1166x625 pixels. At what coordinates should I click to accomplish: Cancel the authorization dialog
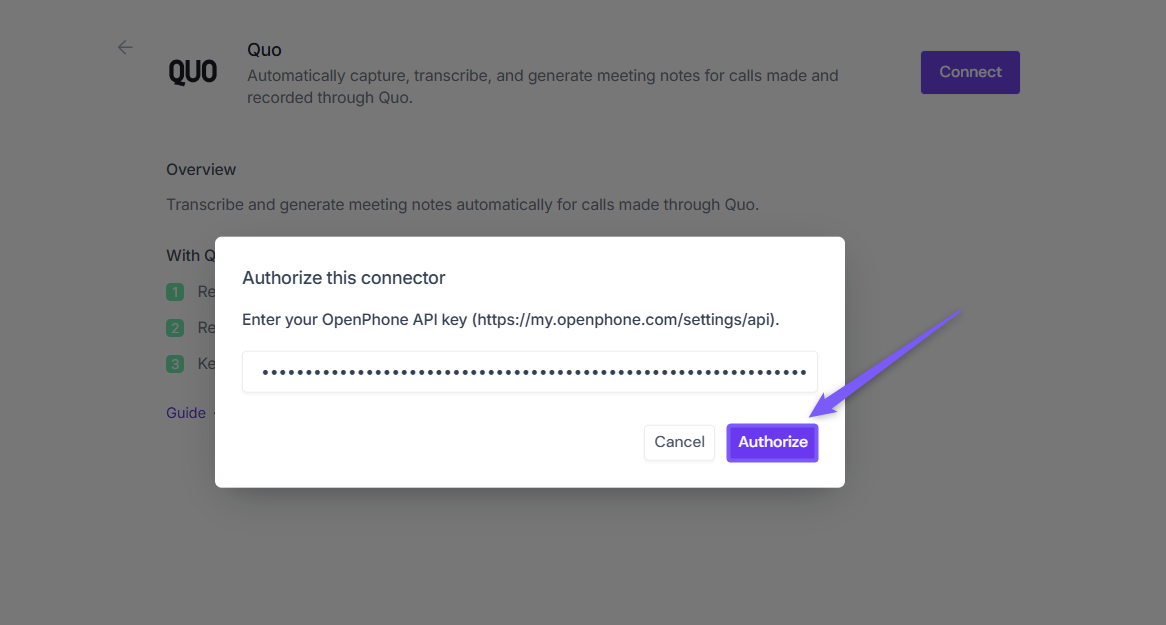[680, 442]
